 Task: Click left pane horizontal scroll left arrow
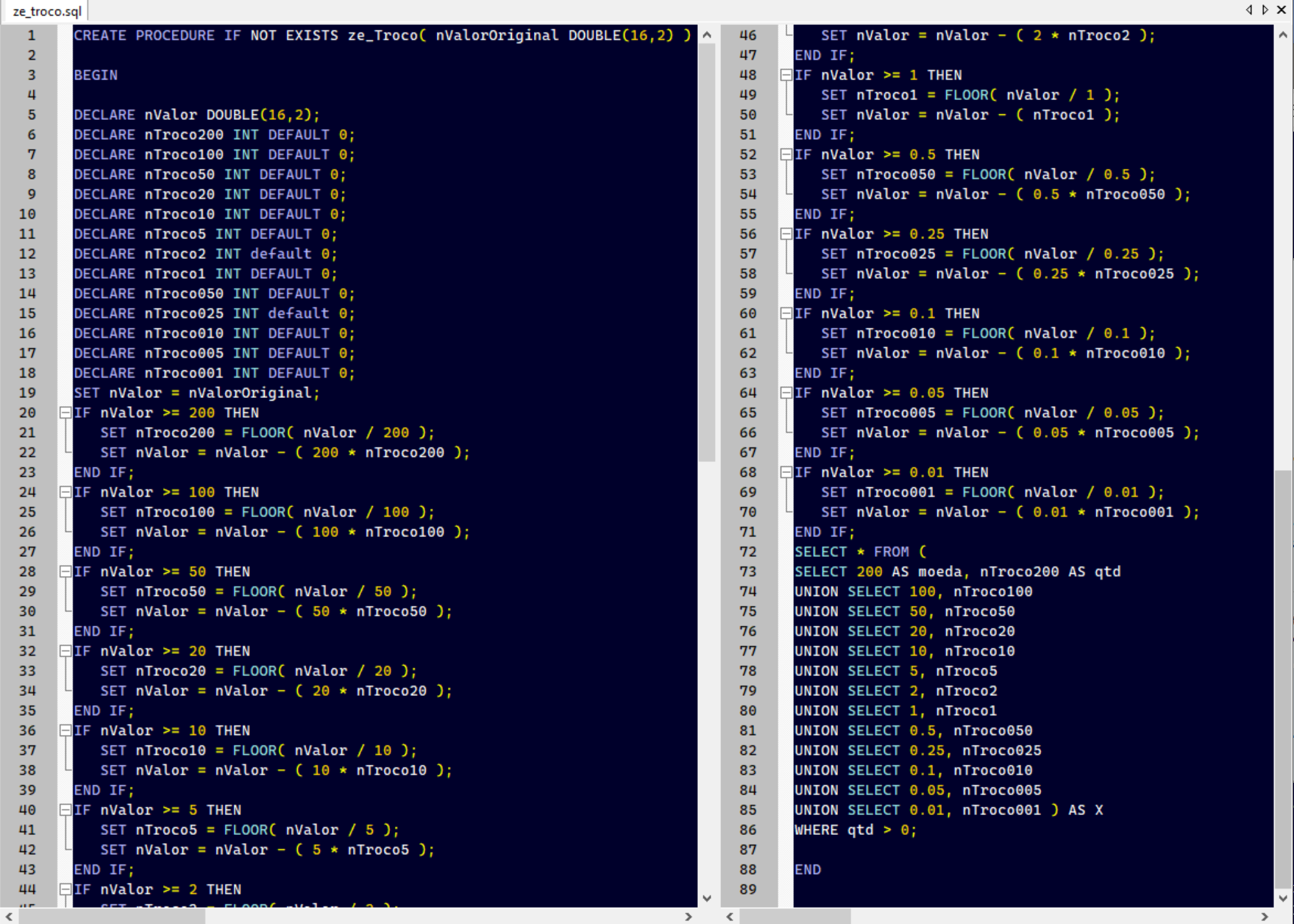[9, 917]
